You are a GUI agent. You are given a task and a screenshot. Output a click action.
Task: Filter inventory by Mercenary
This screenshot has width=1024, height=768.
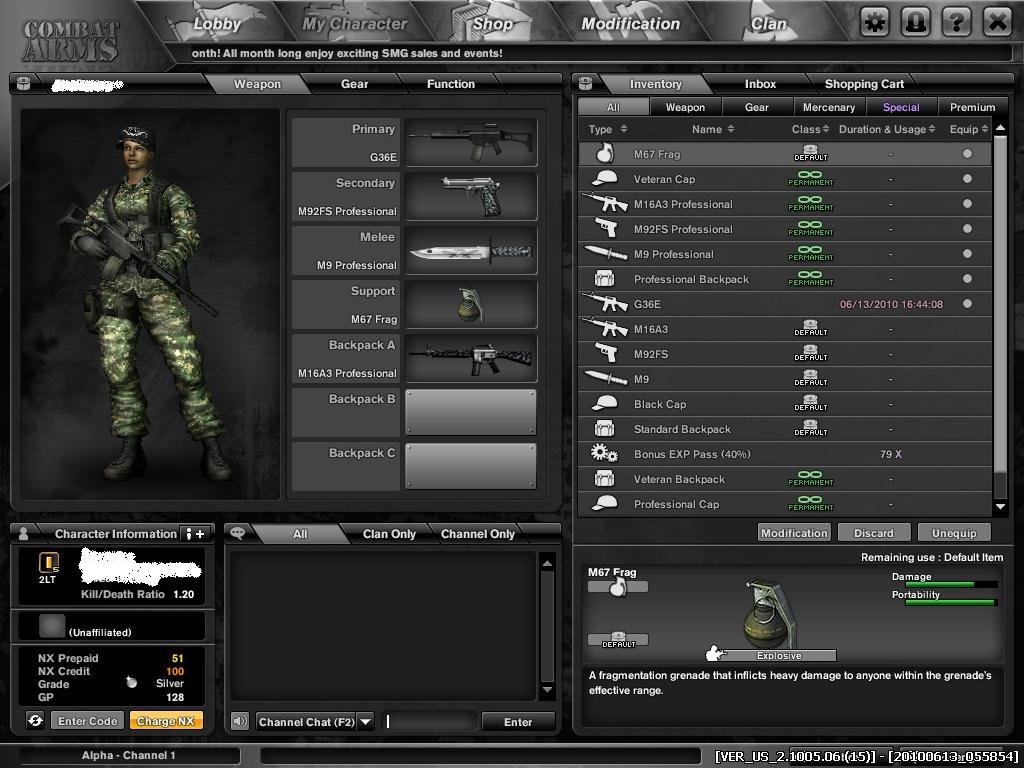[x=829, y=107]
